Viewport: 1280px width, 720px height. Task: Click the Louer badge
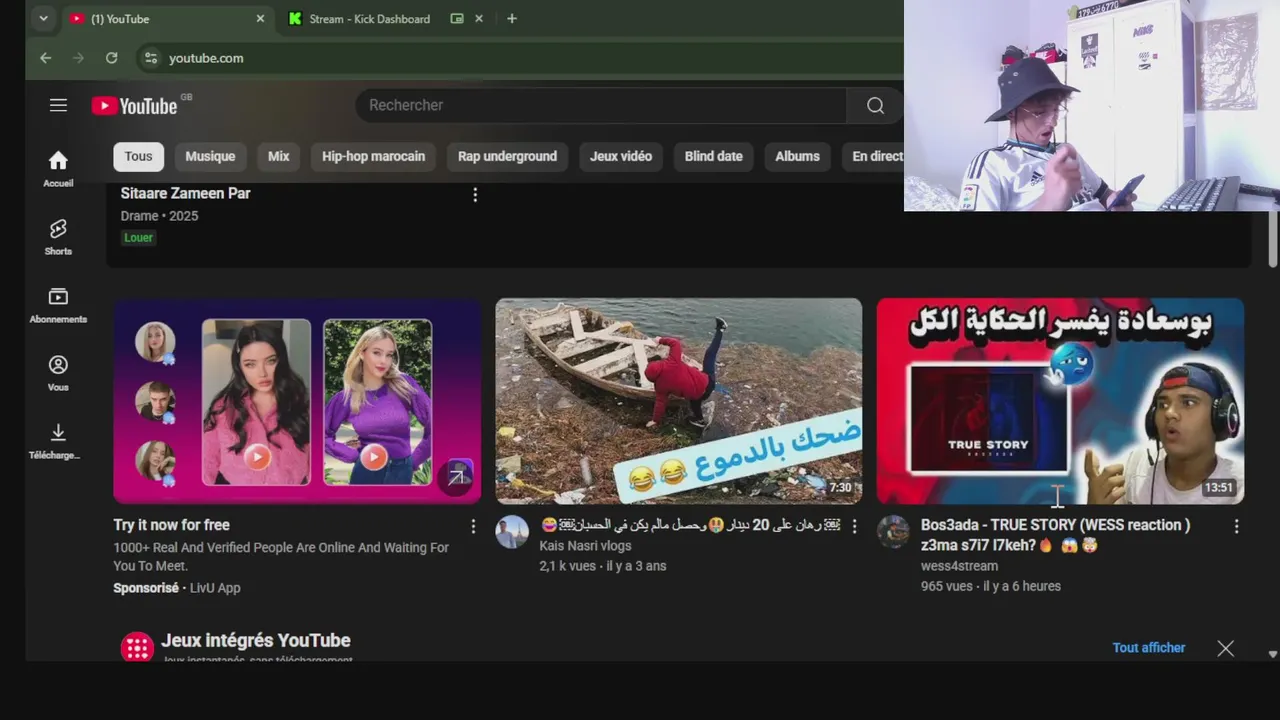[x=139, y=238]
